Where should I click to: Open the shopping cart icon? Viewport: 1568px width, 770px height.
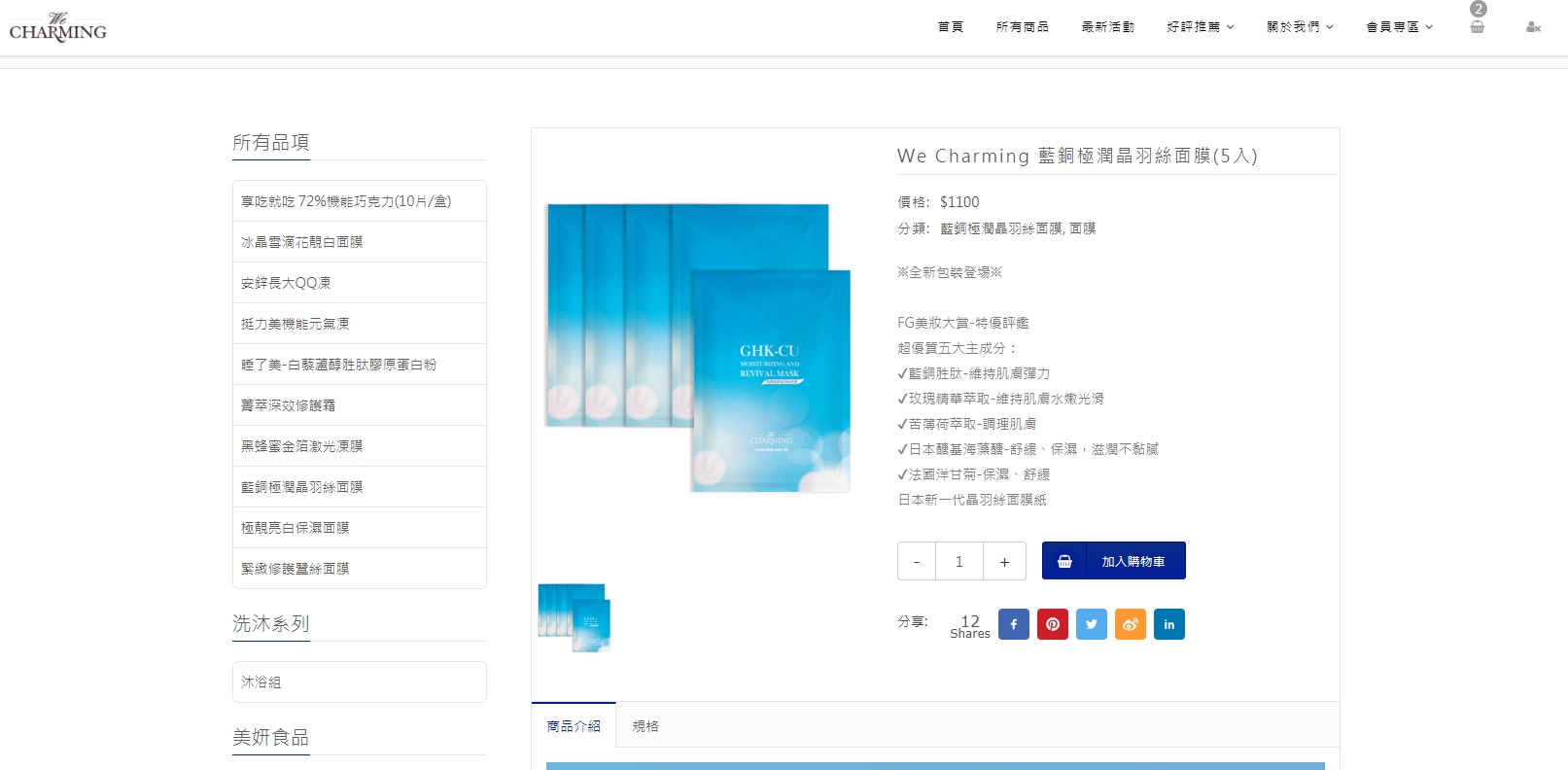pyautogui.click(x=1477, y=27)
